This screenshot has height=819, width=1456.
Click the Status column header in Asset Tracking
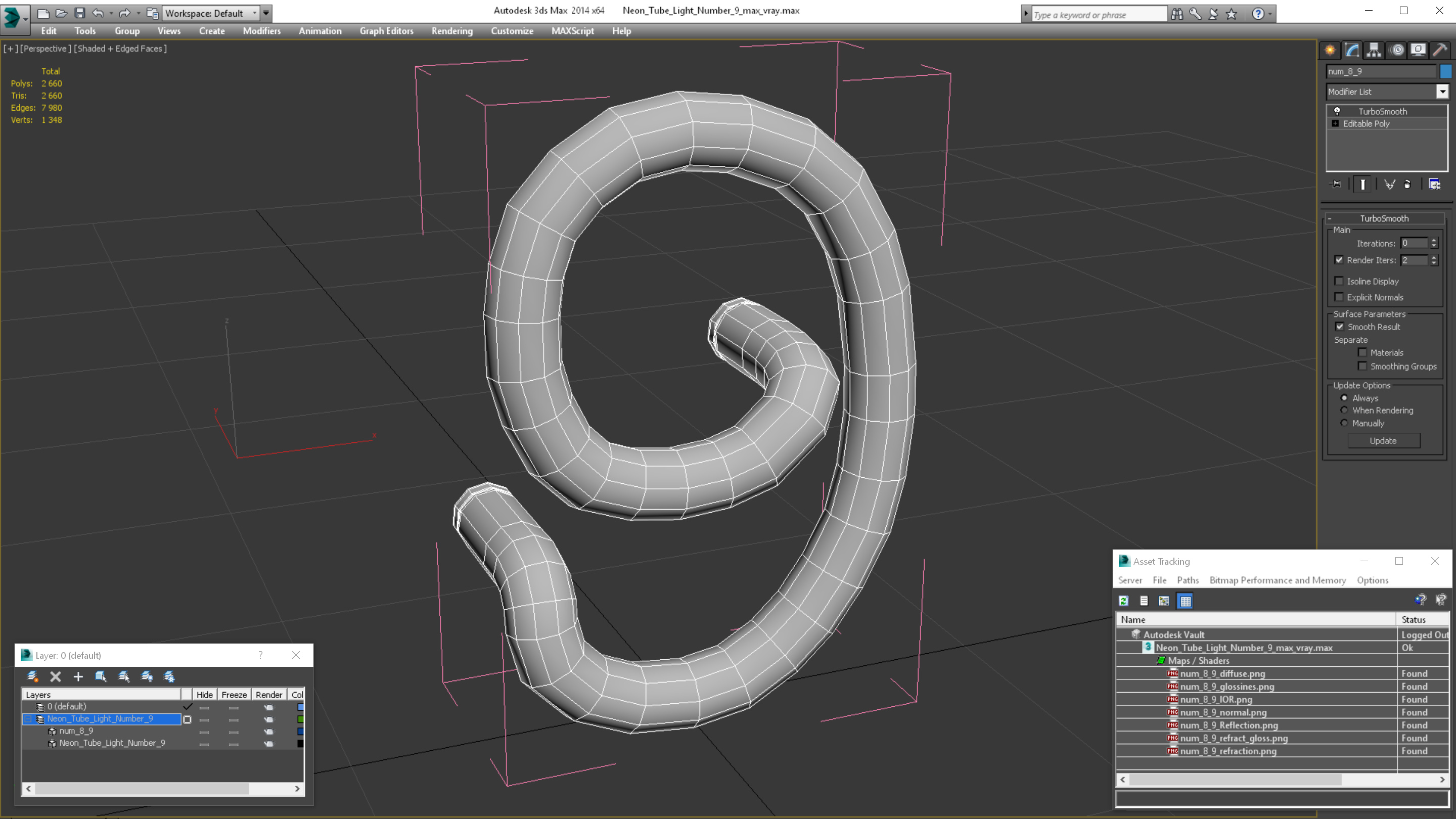[x=1423, y=619]
